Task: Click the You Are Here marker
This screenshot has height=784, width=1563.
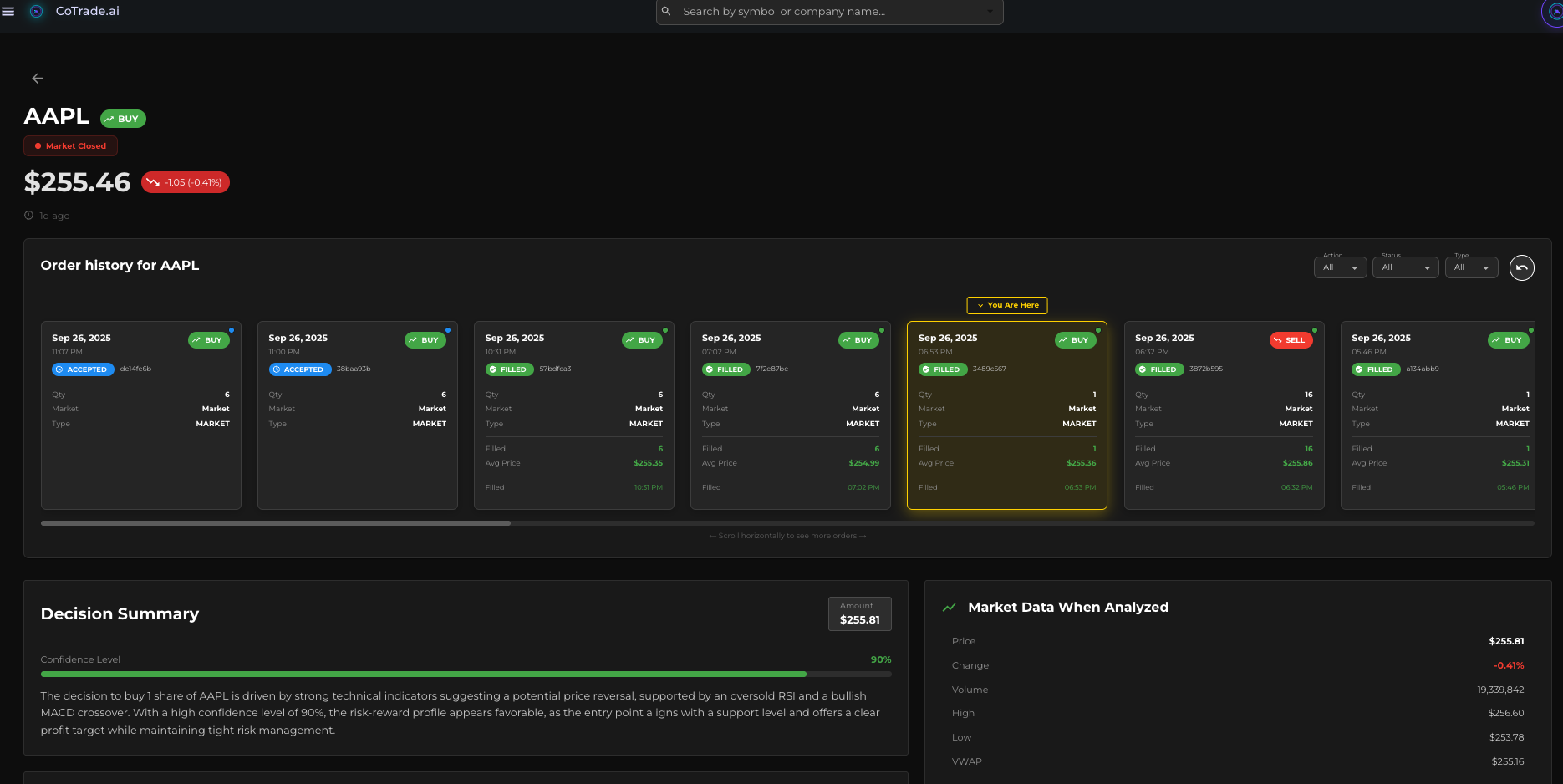Action: coord(1007,305)
